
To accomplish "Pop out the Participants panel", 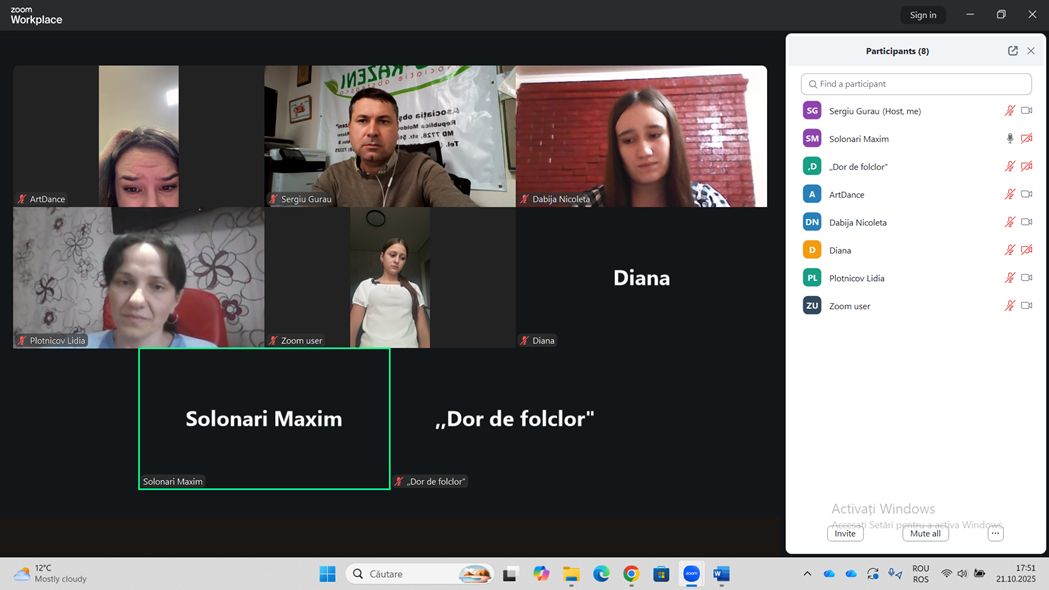I will [x=1012, y=51].
